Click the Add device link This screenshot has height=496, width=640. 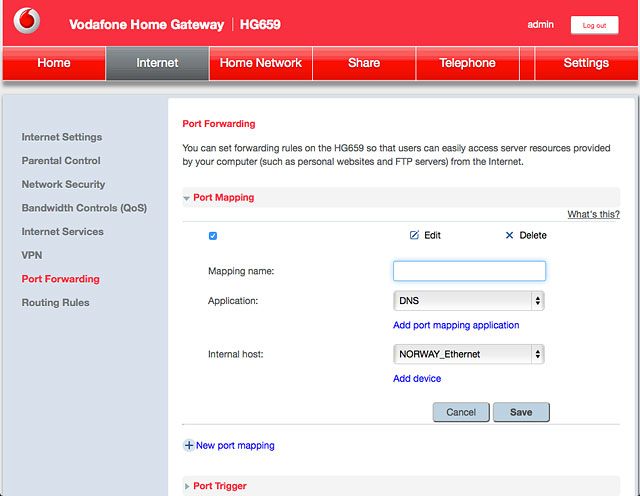pyautogui.click(x=417, y=379)
